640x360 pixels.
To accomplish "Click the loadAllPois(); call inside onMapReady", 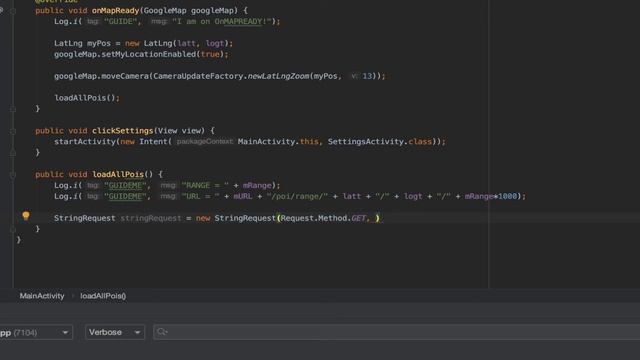I will [87, 98].
